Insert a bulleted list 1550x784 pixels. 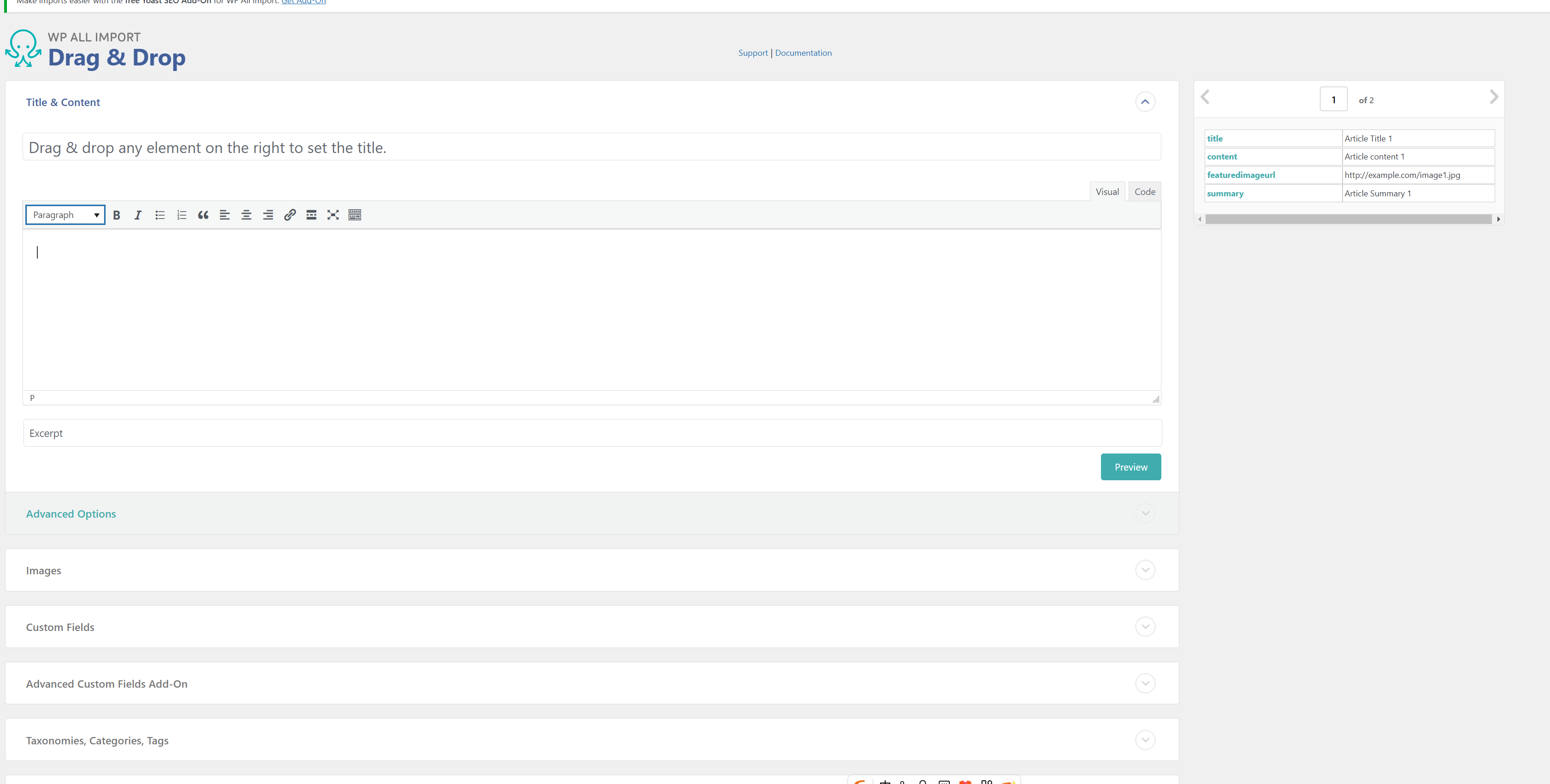click(160, 215)
